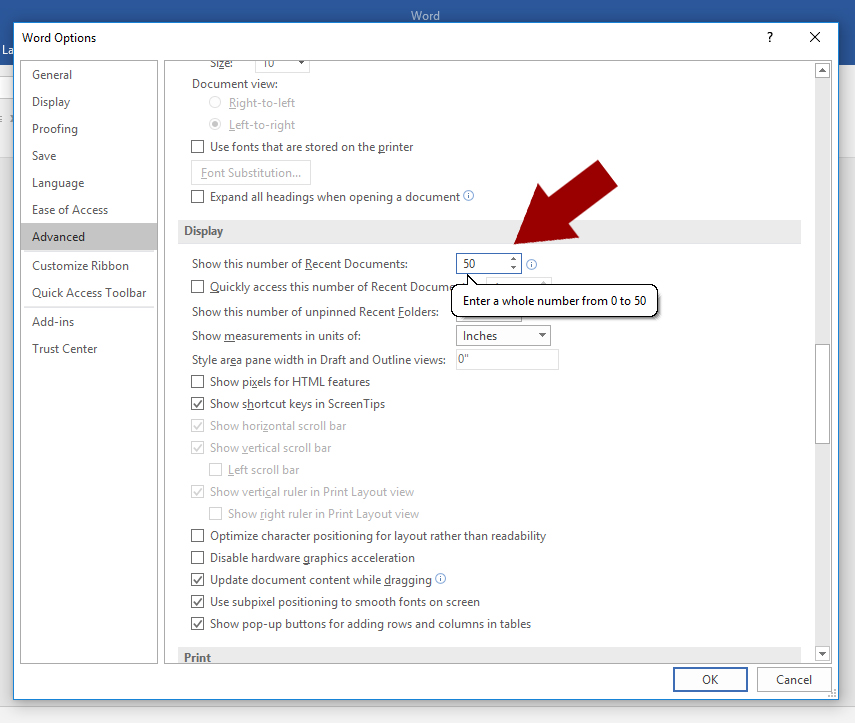Click the Show horizontal scroll bar checkbox

[x=197, y=426]
